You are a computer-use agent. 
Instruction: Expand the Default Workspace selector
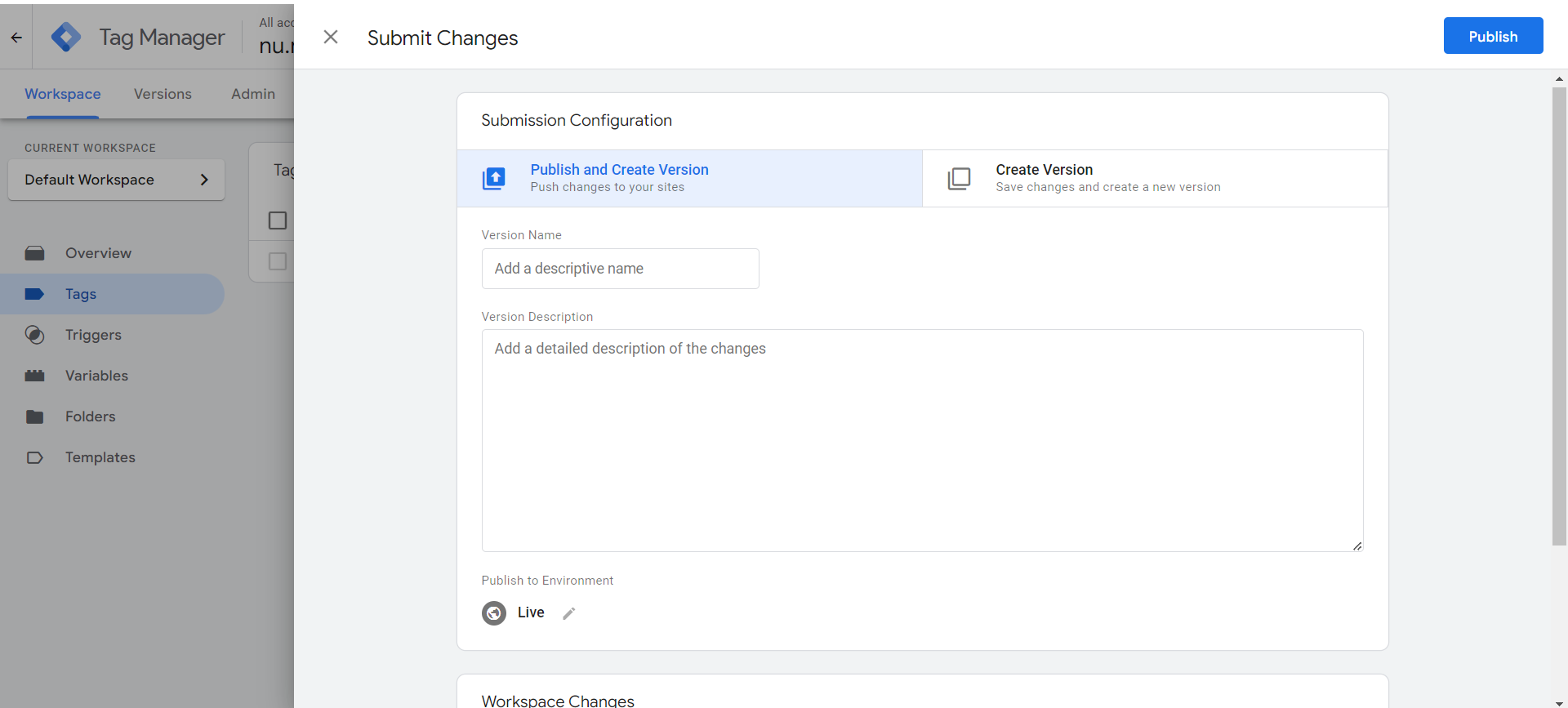click(x=116, y=180)
